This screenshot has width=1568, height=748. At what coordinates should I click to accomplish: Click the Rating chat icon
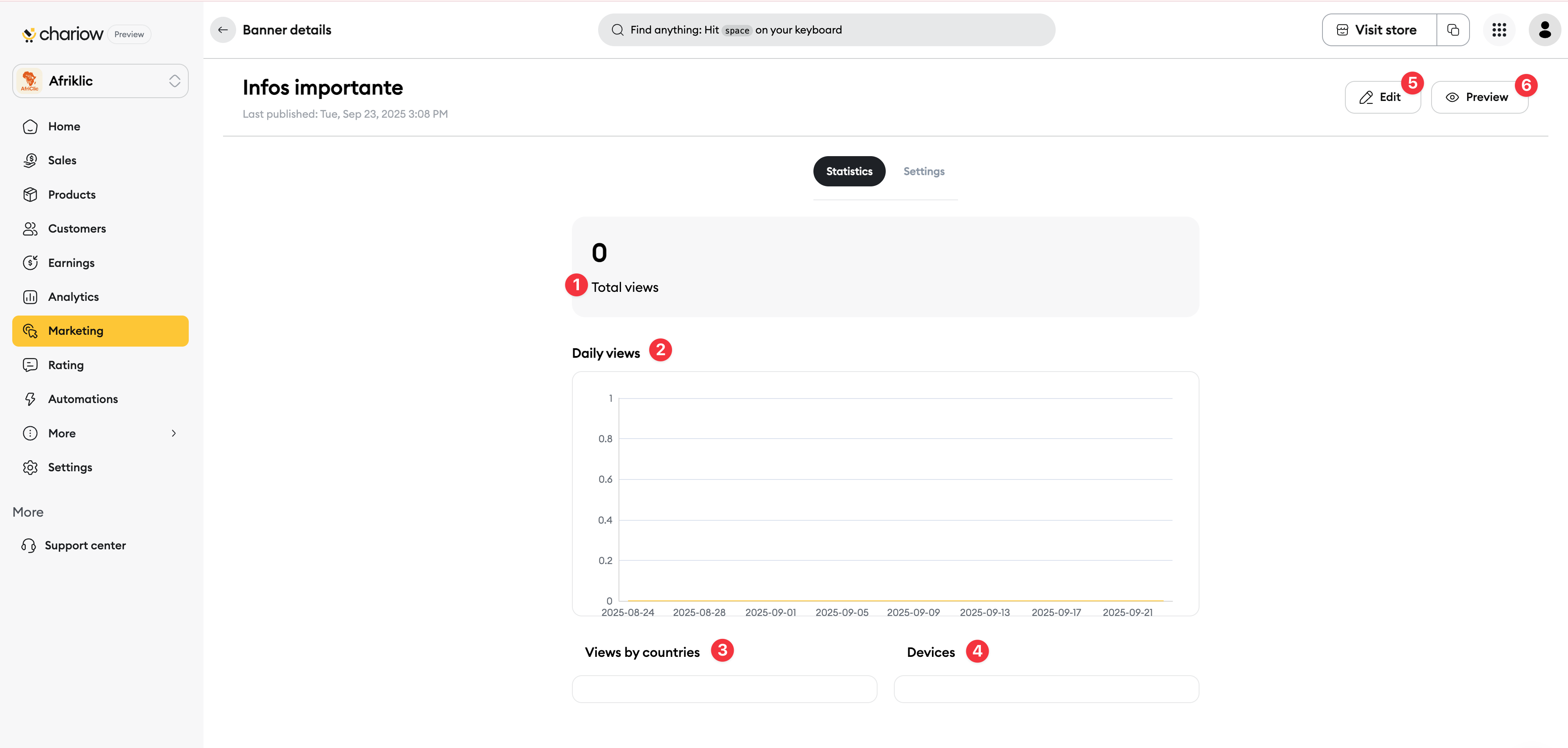pos(30,365)
